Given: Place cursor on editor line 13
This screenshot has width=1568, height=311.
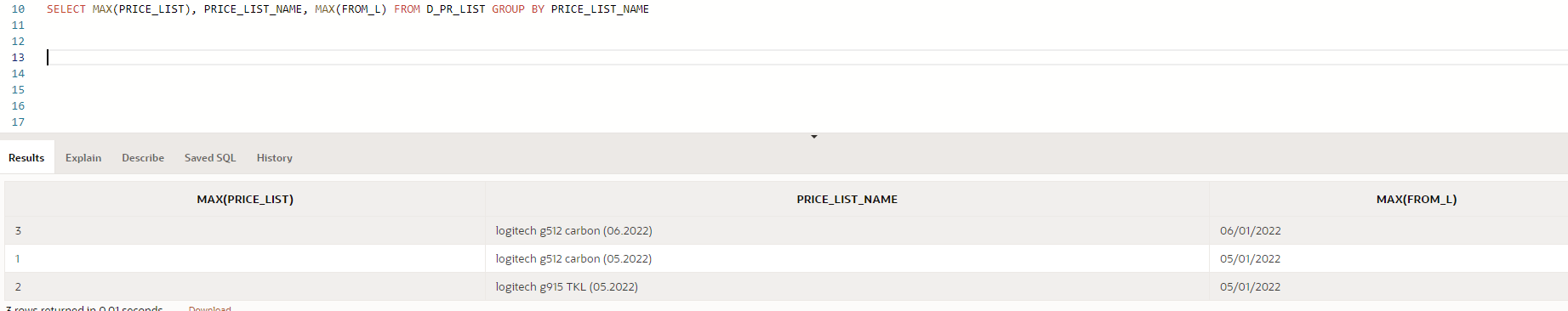Looking at the screenshot, I should [807, 58].
